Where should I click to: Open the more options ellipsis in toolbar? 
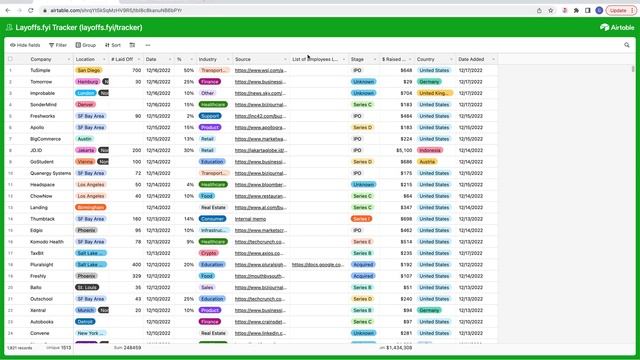tap(148, 45)
